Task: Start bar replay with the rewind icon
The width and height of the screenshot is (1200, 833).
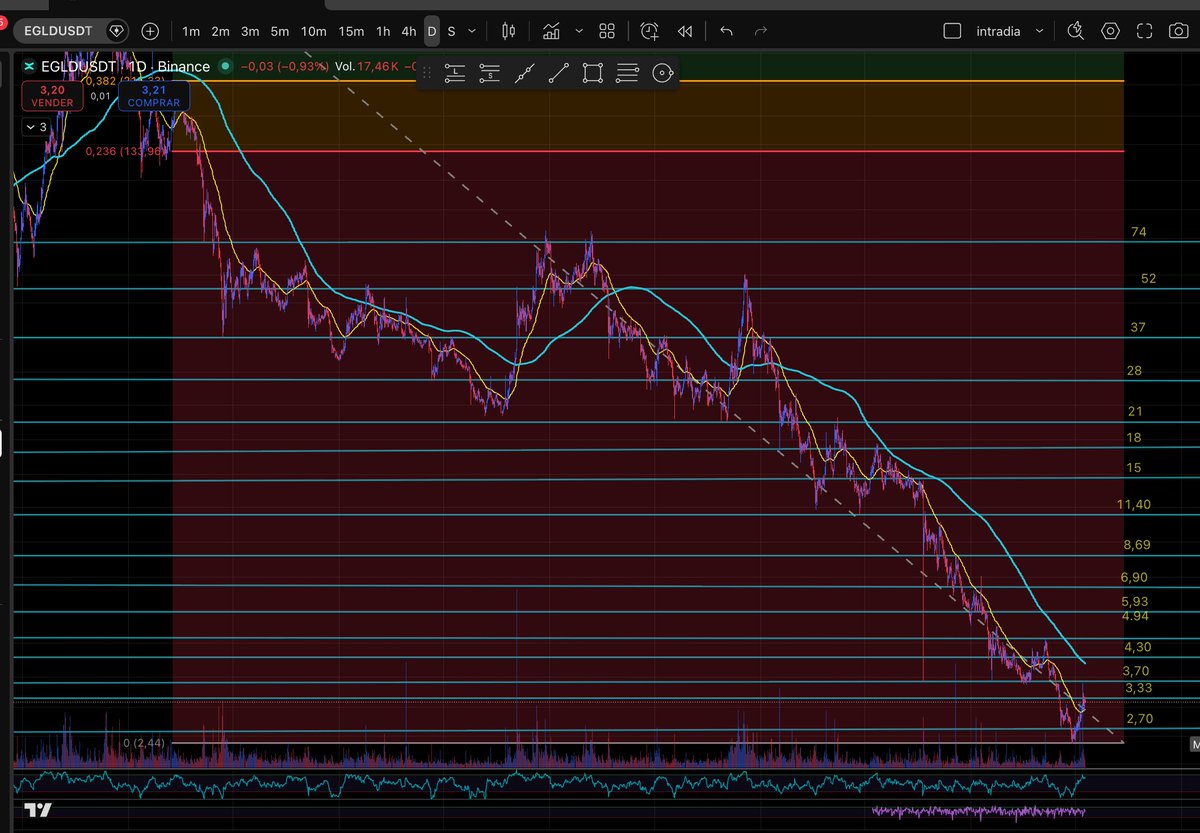Action: pyautogui.click(x=685, y=31)
